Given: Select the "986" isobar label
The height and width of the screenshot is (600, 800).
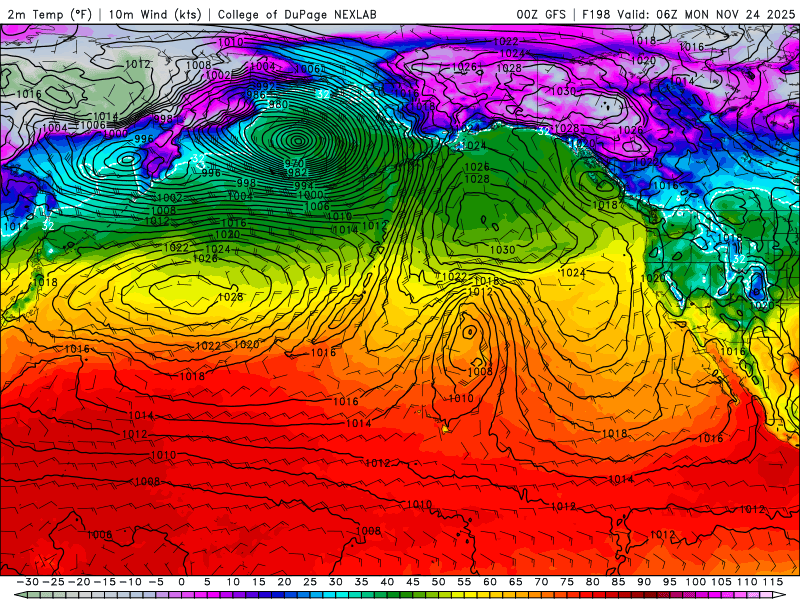Looking at the screenshot, I should point(256,95).
